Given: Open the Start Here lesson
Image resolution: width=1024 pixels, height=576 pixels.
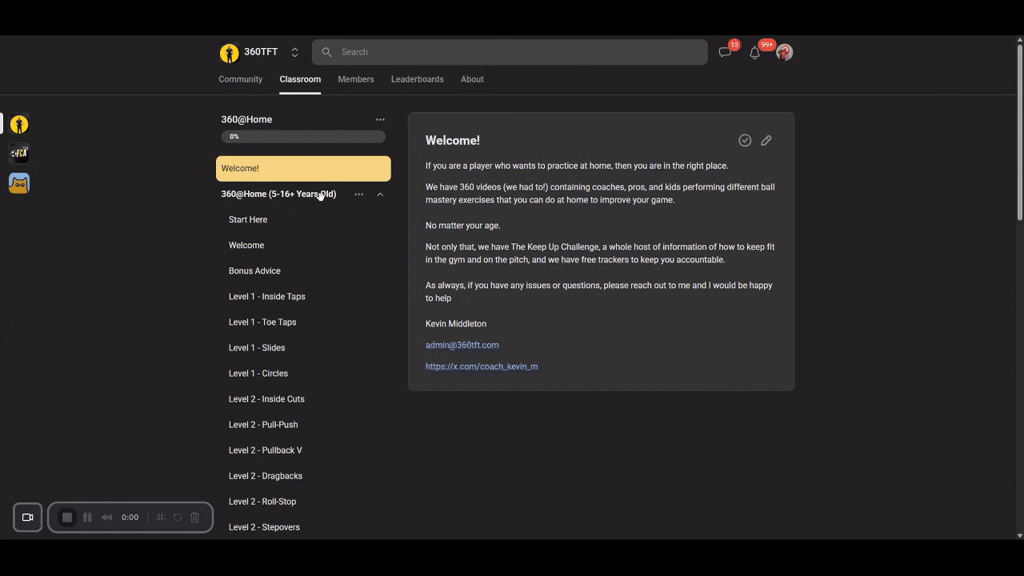Looking at the screenshot, I should click(248, 219).
